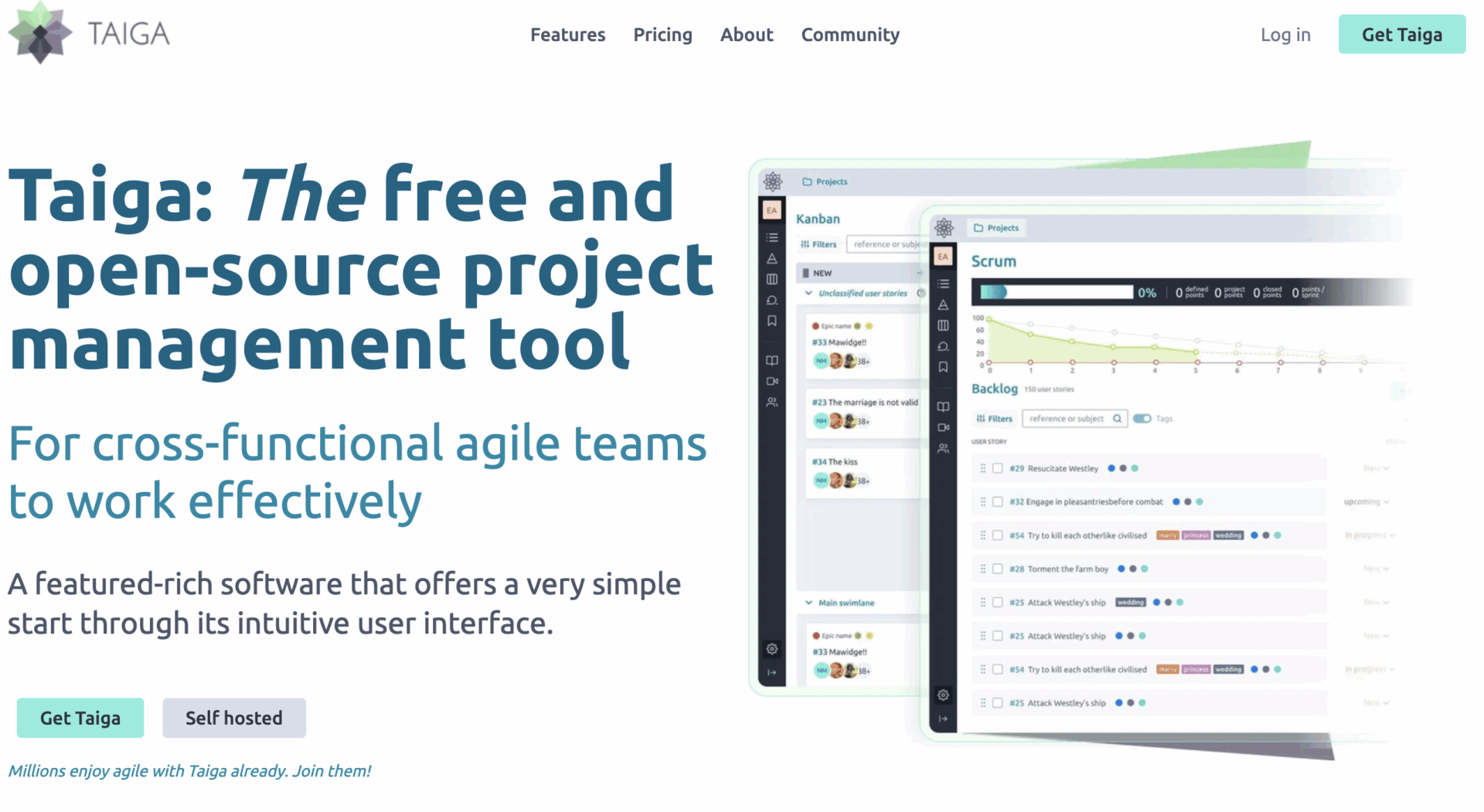Click the Kanban board icon in Scrum sidebar
This screenshot has width=1484, height=812.
[943, 325]
